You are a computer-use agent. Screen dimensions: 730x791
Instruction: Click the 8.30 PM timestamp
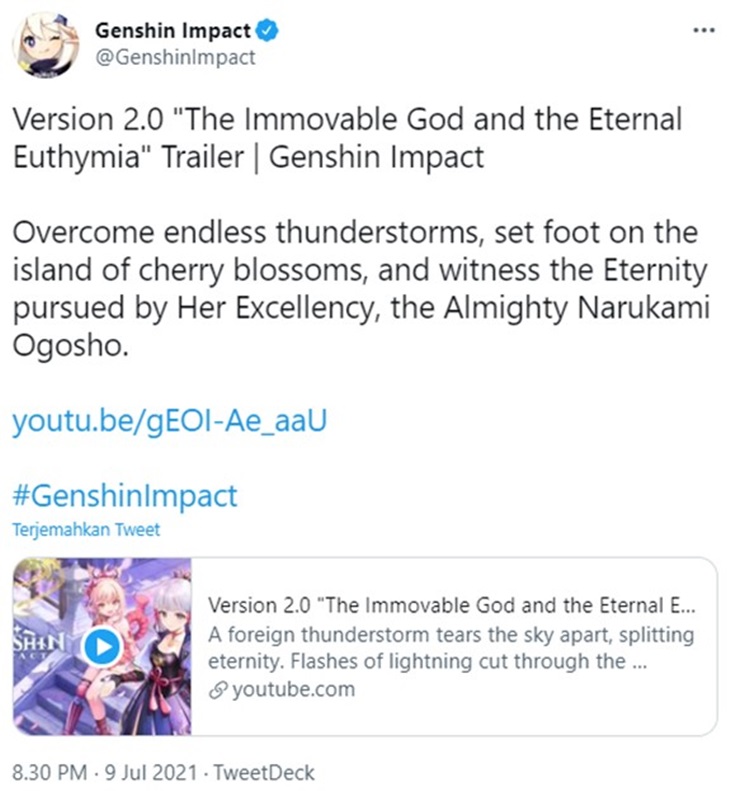(x=49, y=773)
